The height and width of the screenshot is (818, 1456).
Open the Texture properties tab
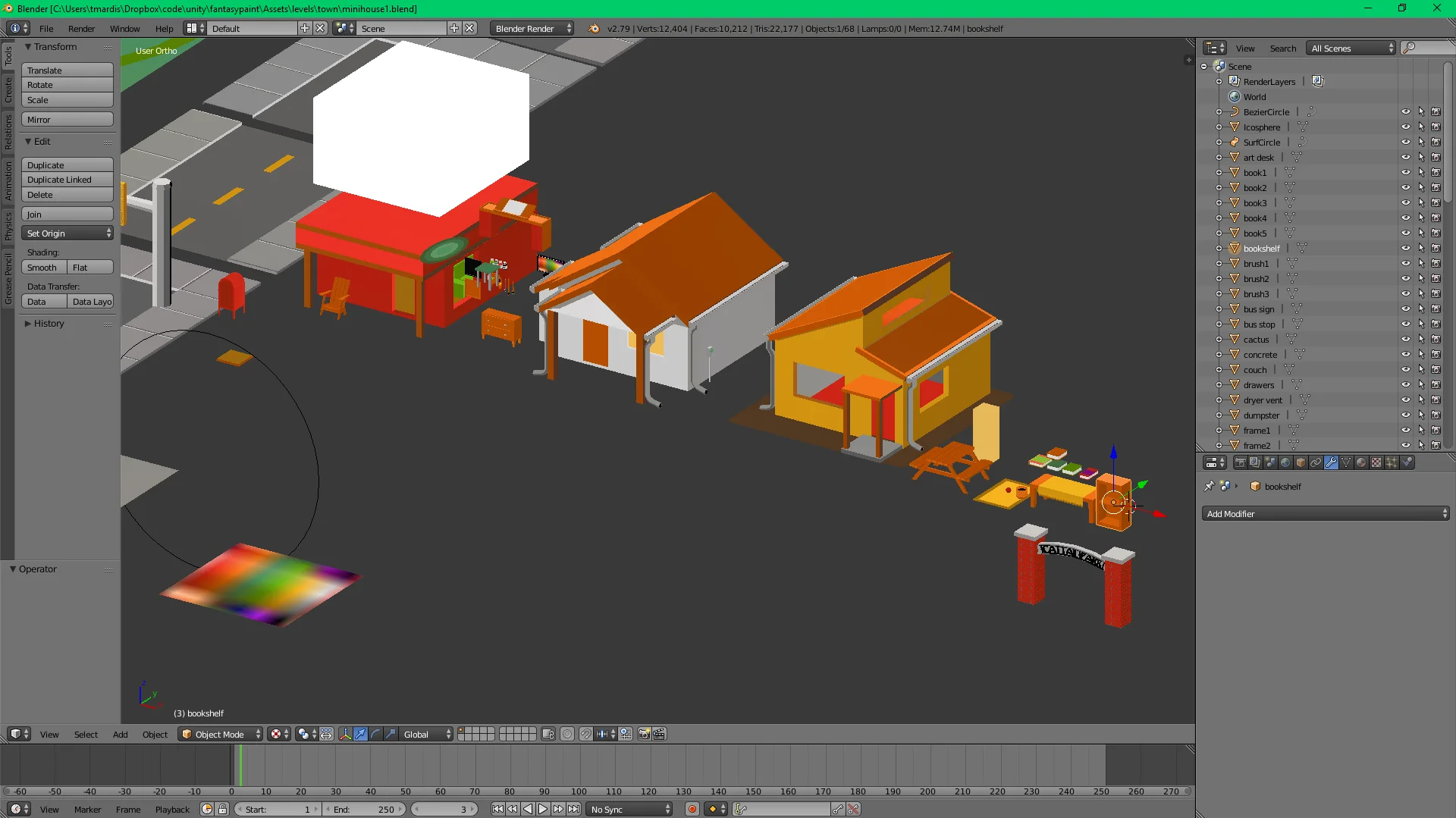1376,462
